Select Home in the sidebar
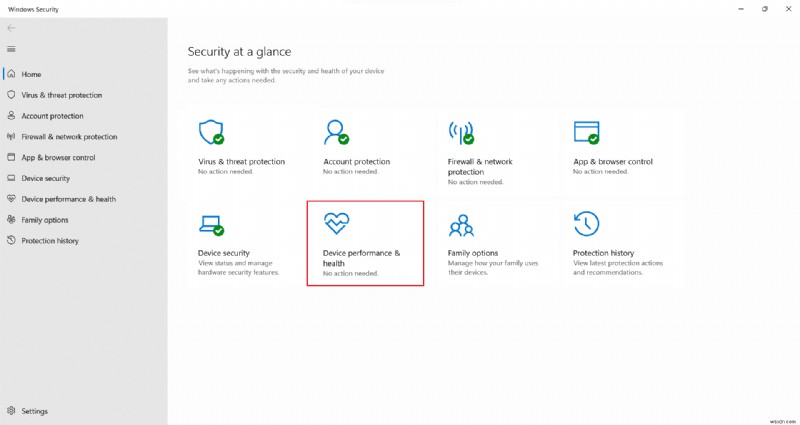This screenshot has width=800, height=425. [x=31, y=74]
